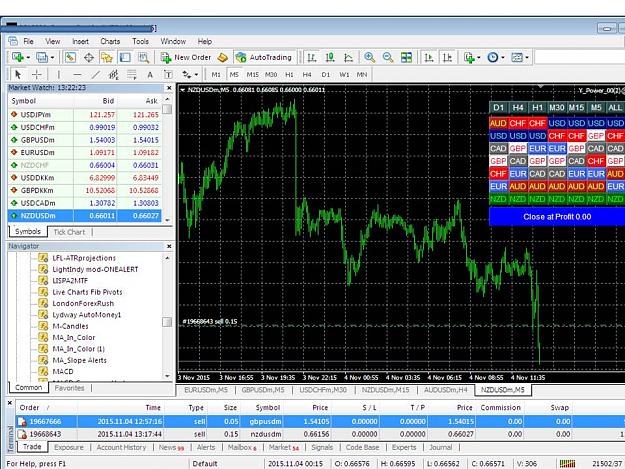Select the Trendline drawing tool
Image resolution: width=625 pixels, height=469 pixels.
tap(96, 74)
